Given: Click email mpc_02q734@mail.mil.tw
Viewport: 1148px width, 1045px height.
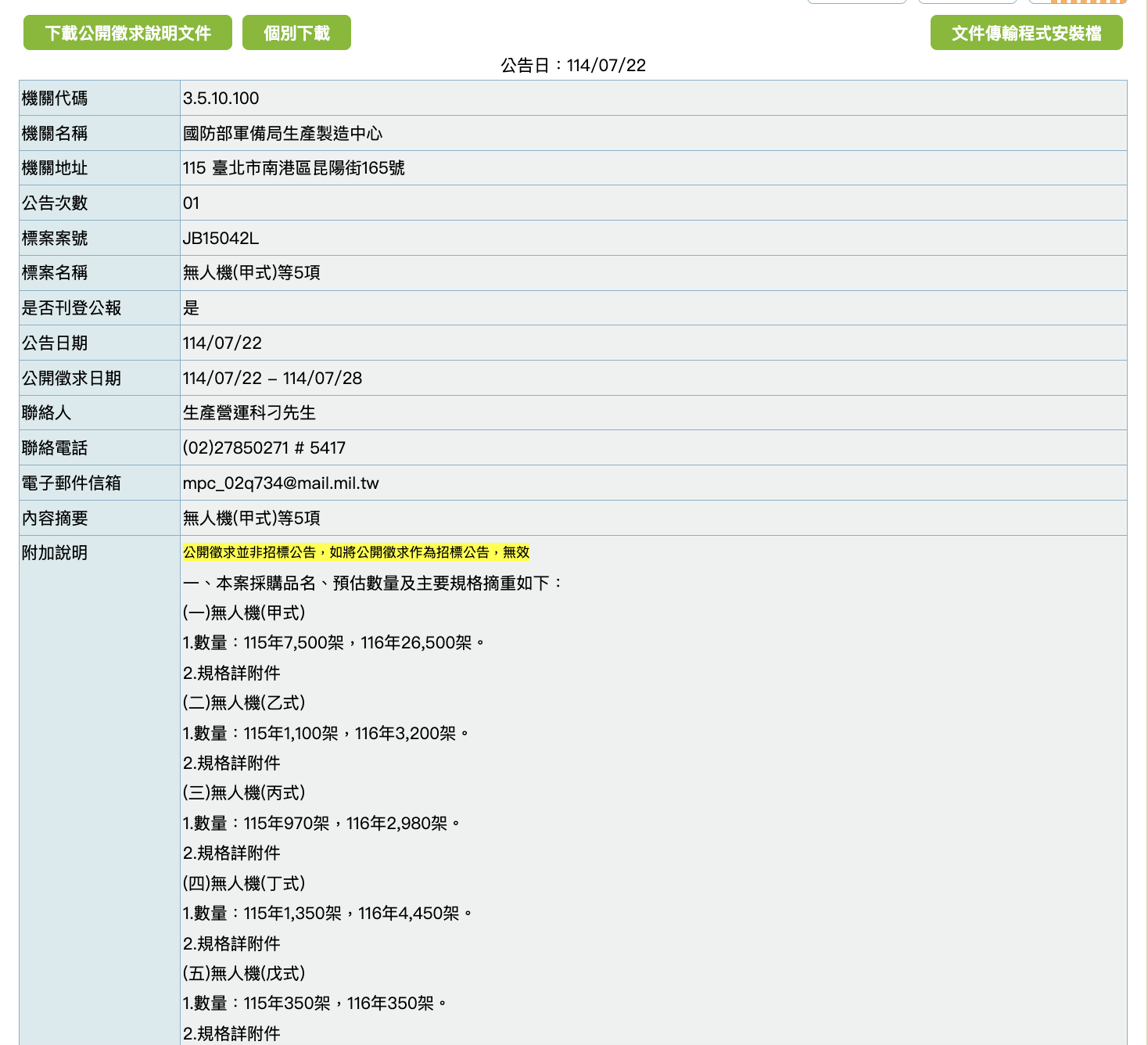Looking at the screenshot, I should click(281, 483).
